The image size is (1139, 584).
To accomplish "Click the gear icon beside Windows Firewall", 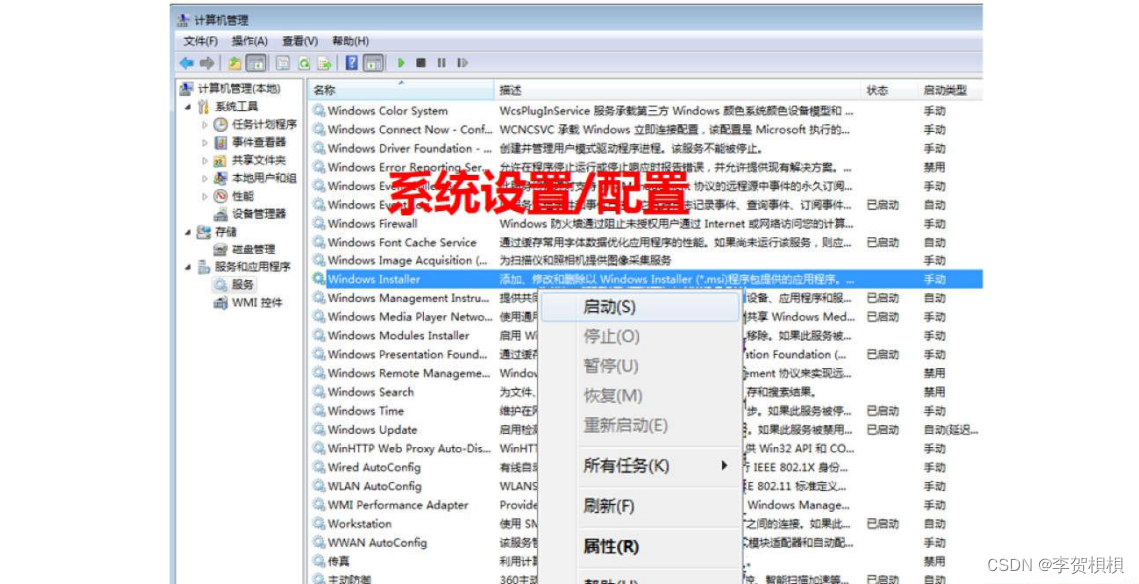I will pos(319,223).
